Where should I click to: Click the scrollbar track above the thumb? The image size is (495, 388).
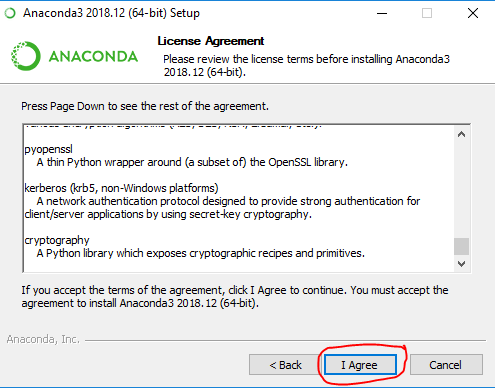pyautogui.click(x=461, y=190)
